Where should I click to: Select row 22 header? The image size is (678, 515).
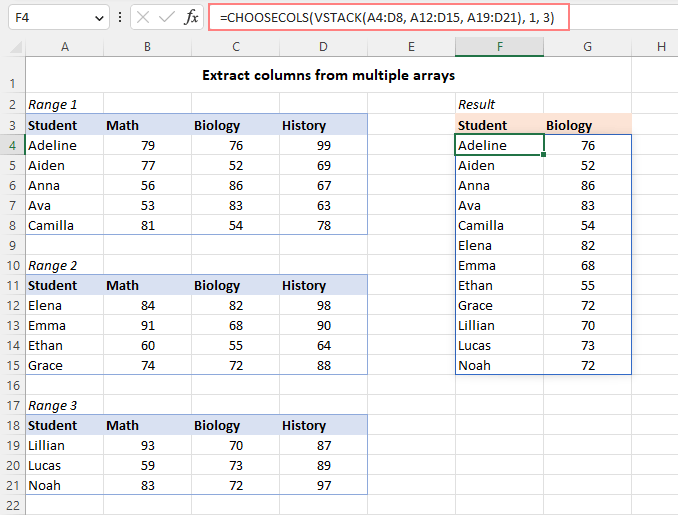click(x=13, y=505)
